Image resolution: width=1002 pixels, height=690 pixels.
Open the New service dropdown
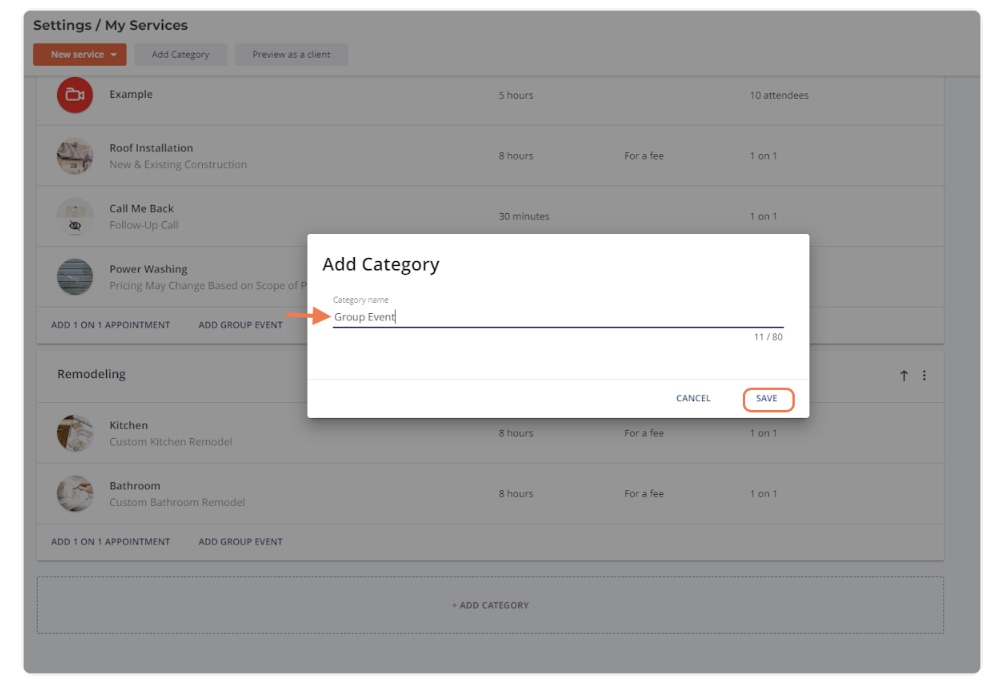80,55
